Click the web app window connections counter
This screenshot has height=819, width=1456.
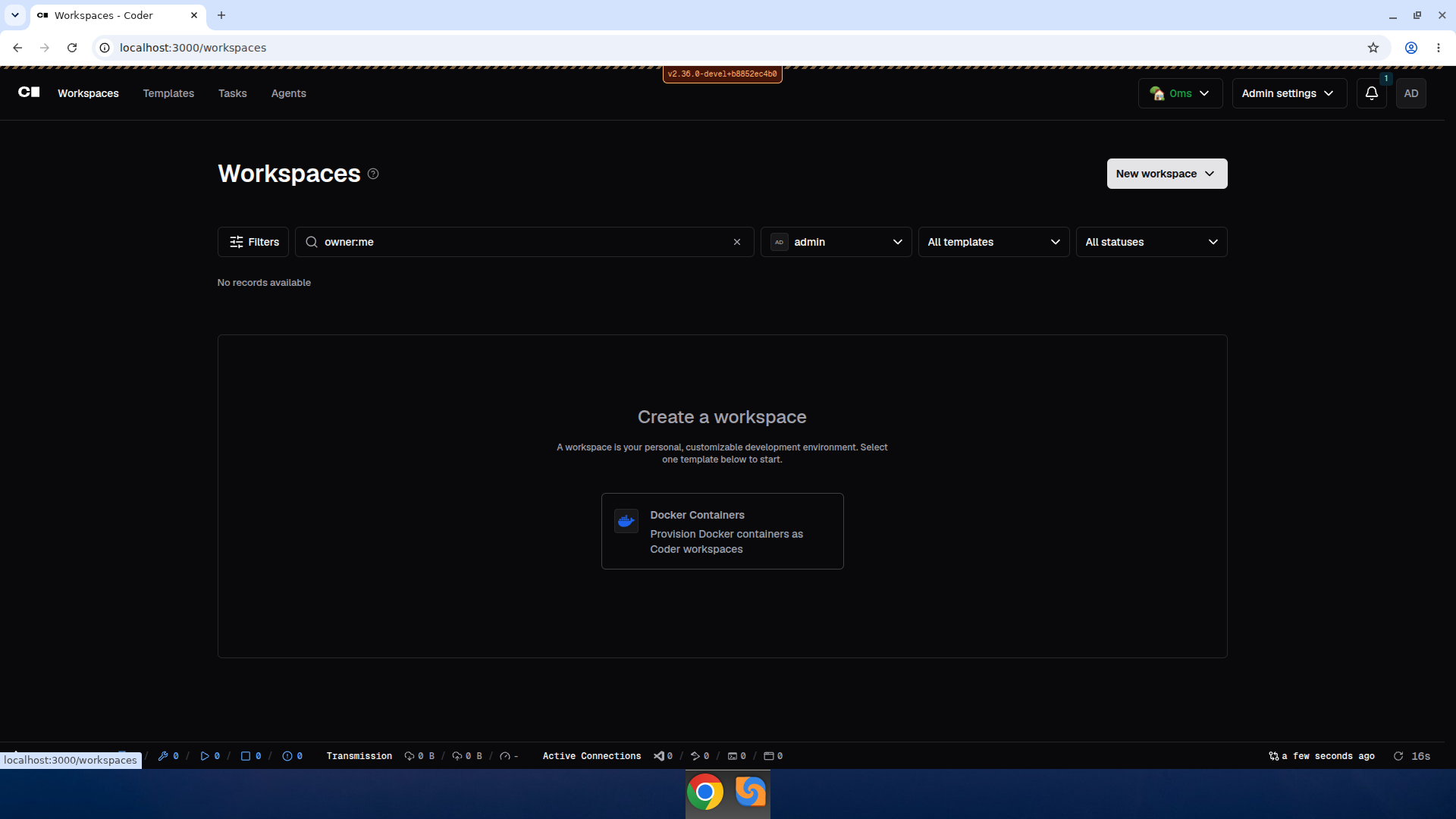click(773, 756)
